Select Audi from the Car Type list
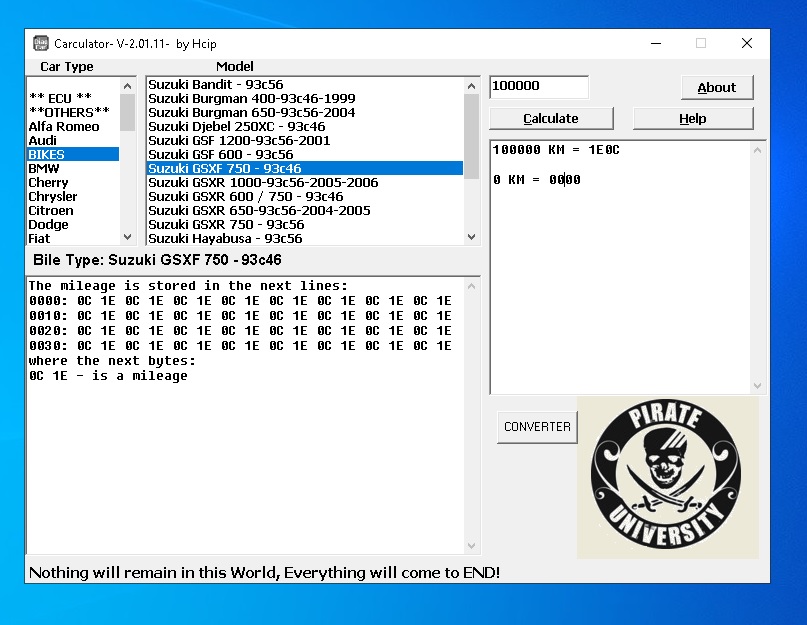The height and width of the screenshot is (625, 807). (x=43, y=141)
